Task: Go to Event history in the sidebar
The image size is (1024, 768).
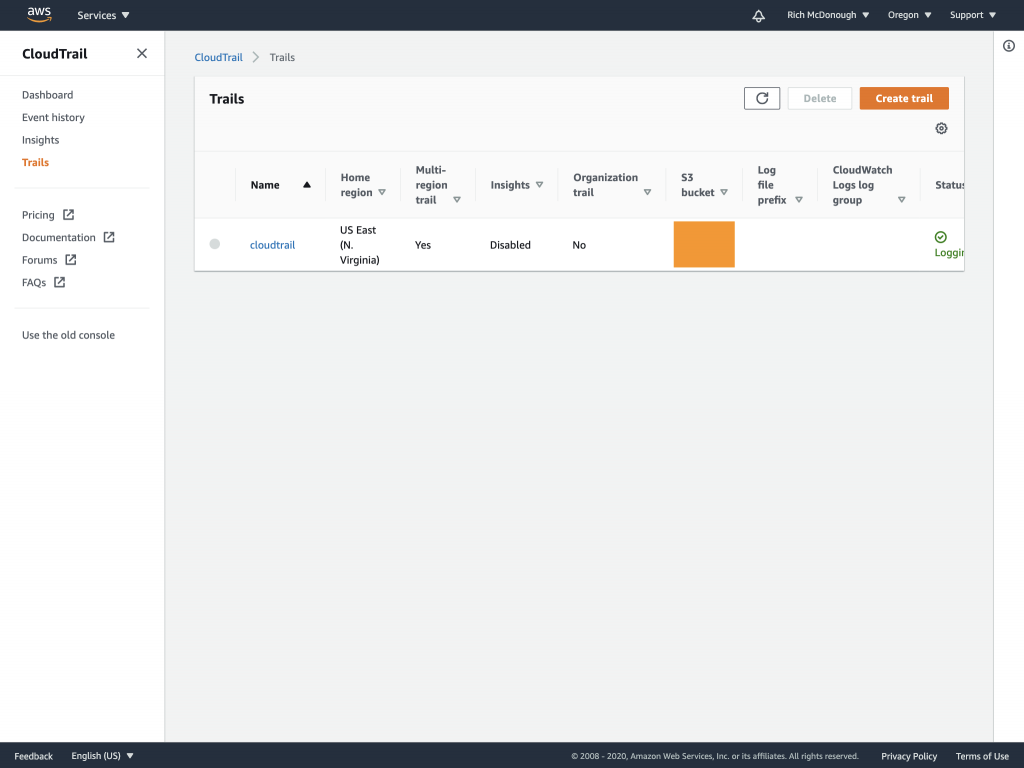Action: pyautogui.click(x=53, y=117)
